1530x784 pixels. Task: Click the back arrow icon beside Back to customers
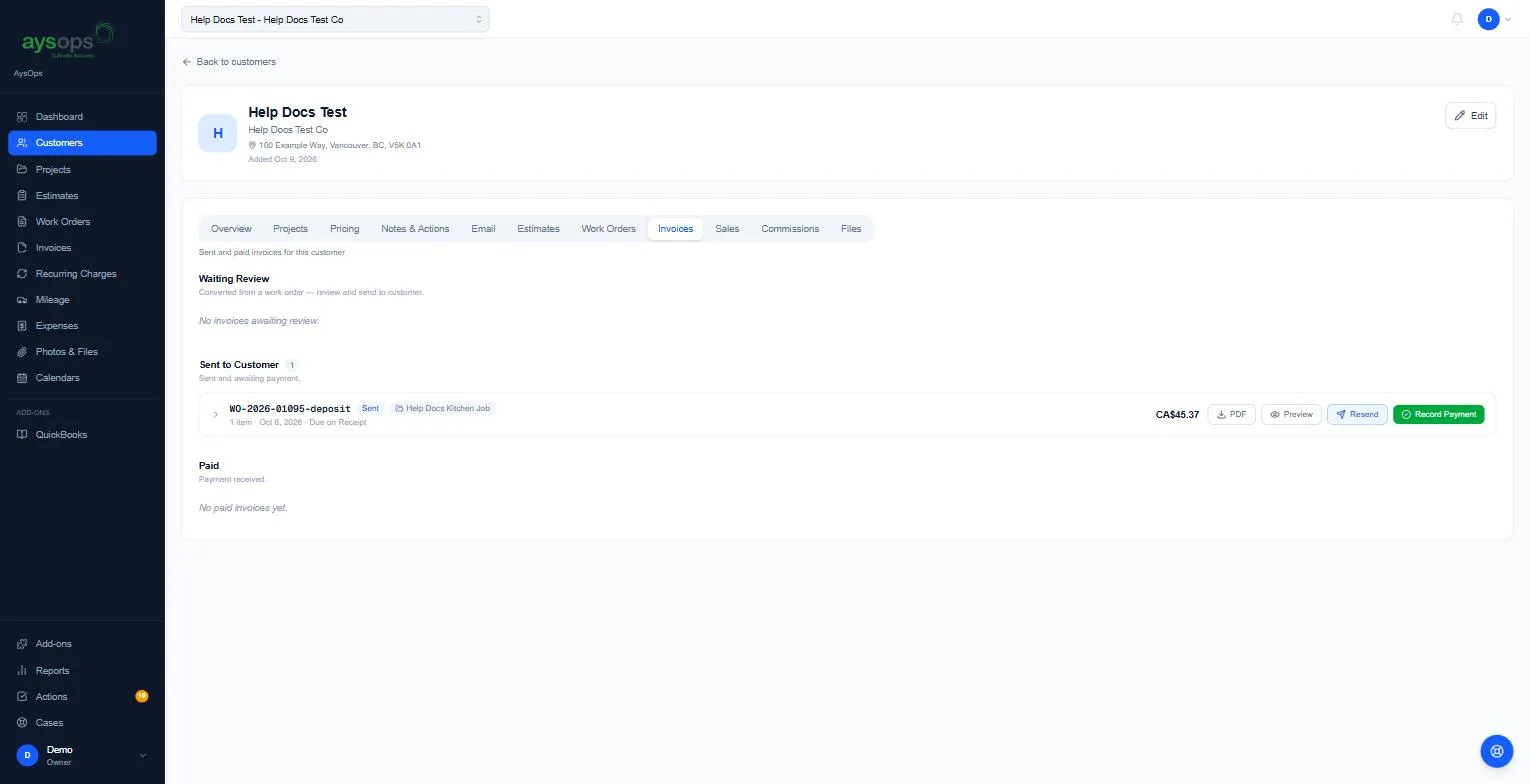[187, 62]
